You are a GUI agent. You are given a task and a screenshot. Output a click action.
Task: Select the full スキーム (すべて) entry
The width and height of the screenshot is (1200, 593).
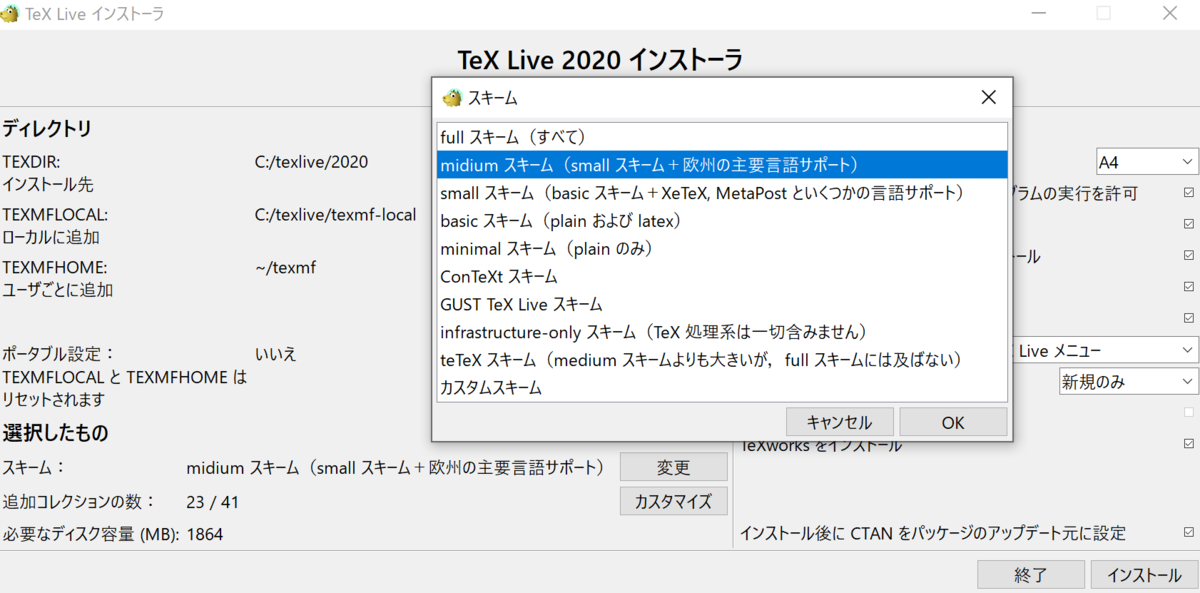[722, 136]
